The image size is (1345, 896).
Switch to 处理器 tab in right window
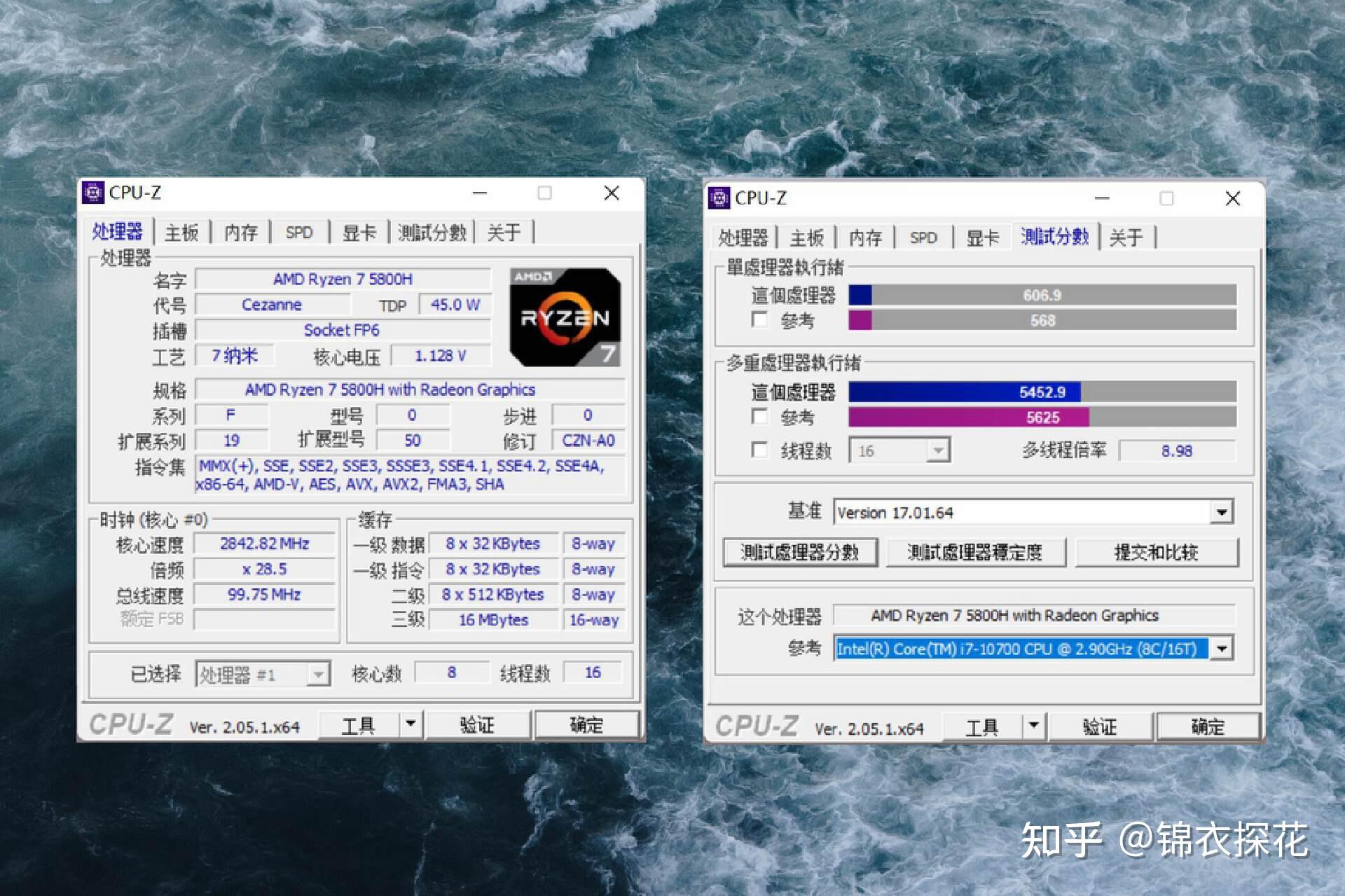[x=743, y=238]
